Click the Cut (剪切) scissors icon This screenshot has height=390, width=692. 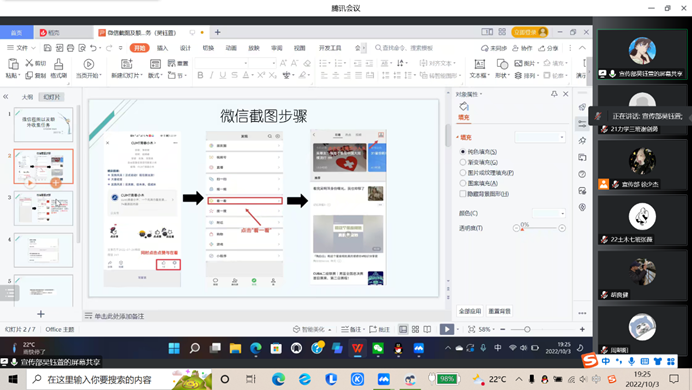pos(30,63)
